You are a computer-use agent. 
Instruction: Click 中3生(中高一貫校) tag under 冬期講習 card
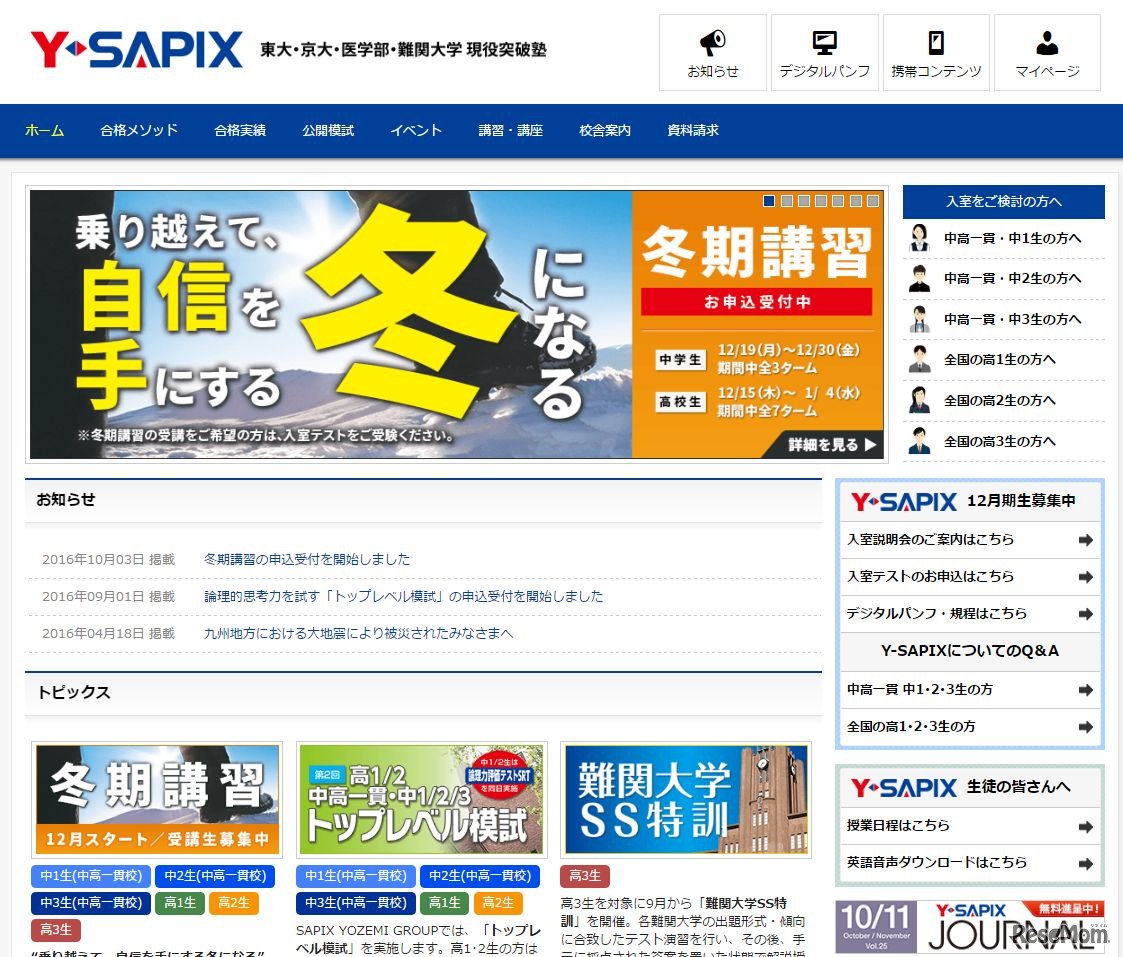pyautogui.click(x=91, y=903)
